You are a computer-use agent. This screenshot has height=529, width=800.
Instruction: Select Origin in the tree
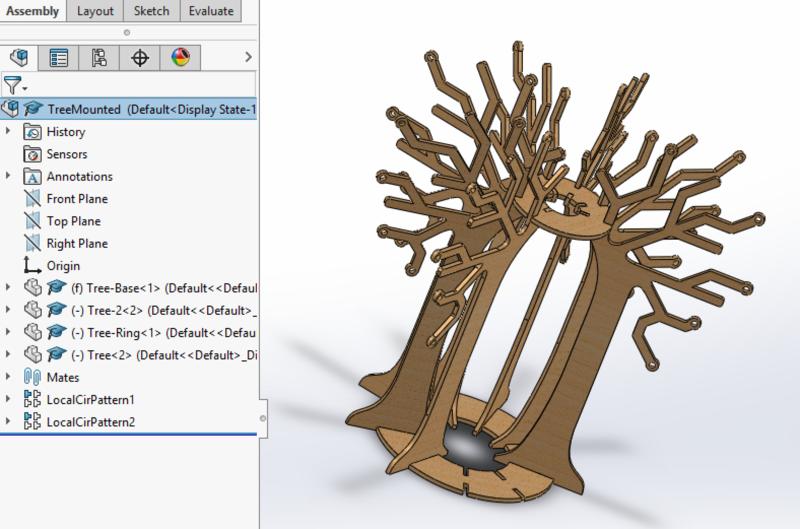point(63,266)
